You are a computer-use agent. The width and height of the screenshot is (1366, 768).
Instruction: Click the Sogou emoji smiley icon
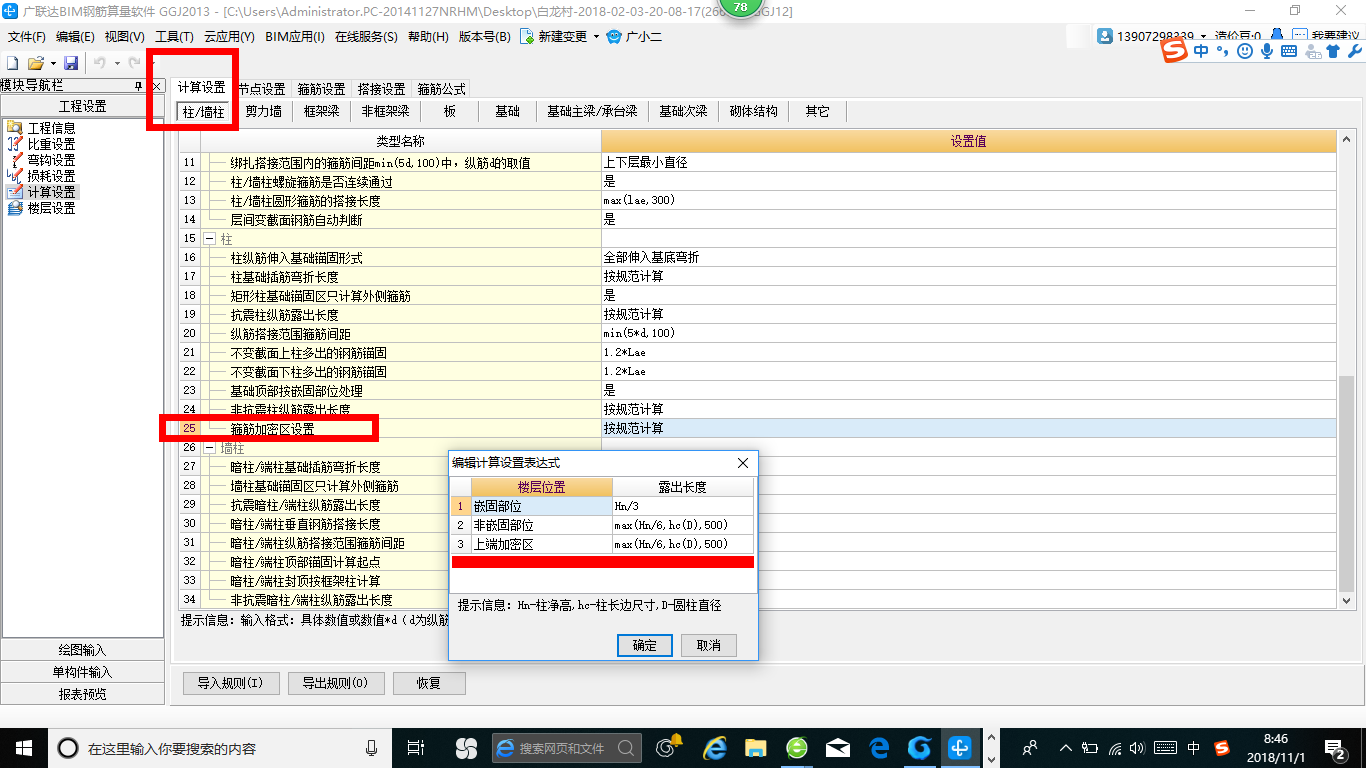click(x=1245, y=51)
